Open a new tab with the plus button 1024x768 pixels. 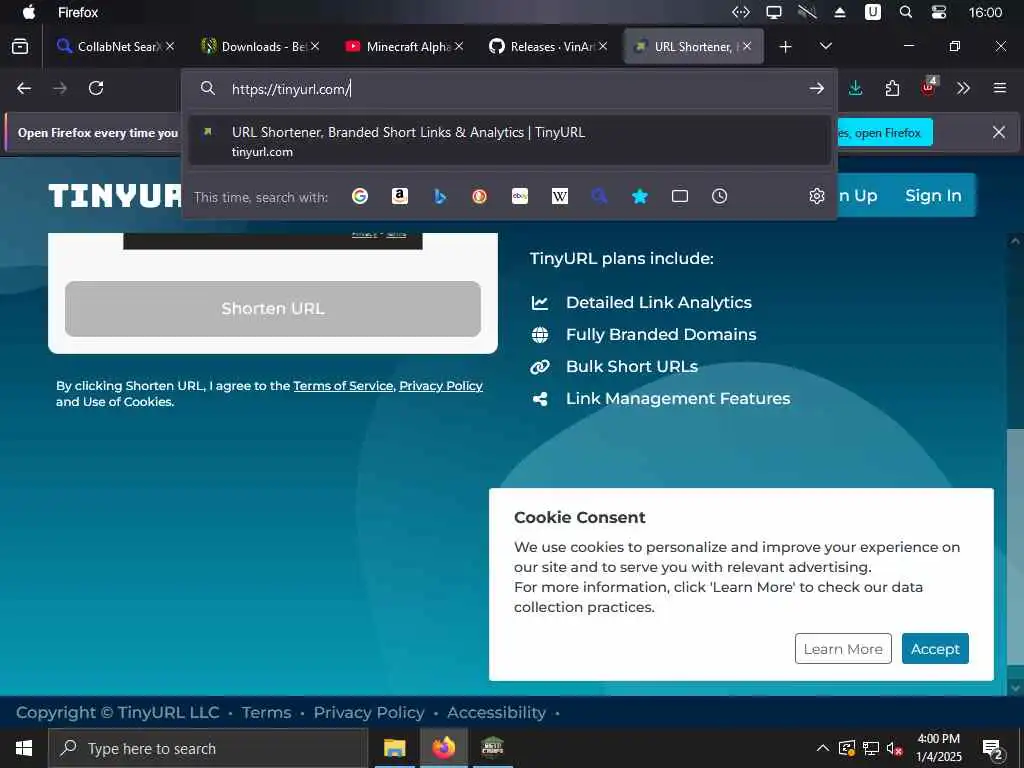coord(786,46)
